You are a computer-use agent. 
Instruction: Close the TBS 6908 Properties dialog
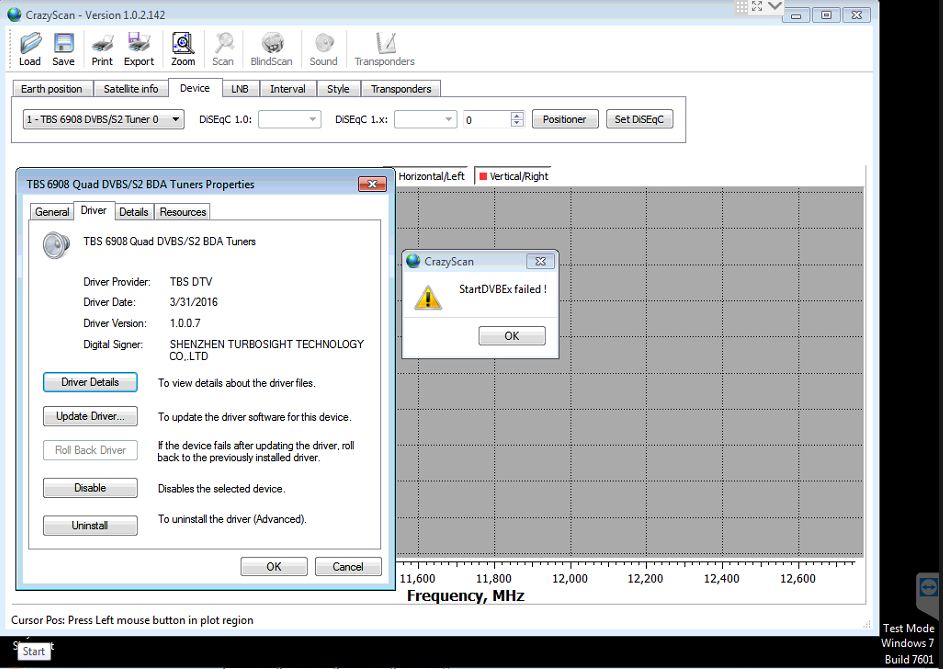click(372, 184)
